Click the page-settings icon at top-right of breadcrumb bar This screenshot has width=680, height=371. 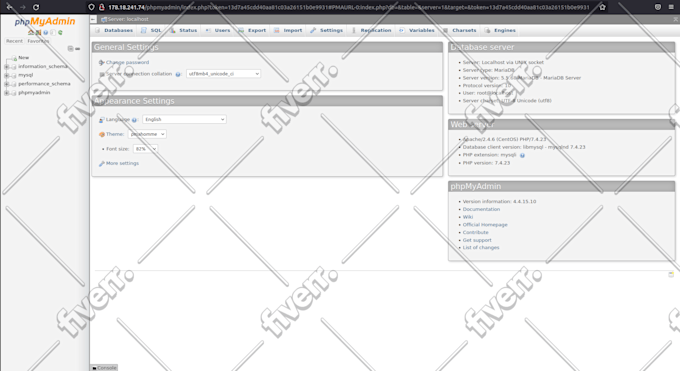tap(676, 19)
